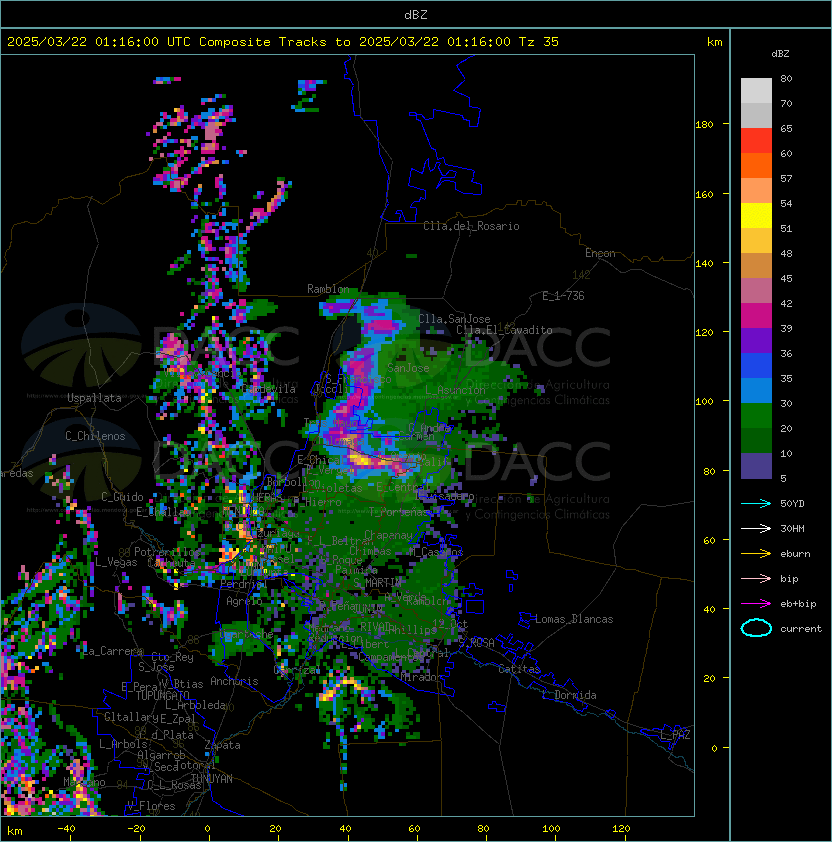The width and height of the screenshot is (832, 842).
Task: Pick the purple 36–39 dBZ swatch
Action: click(x=756, y=340)
